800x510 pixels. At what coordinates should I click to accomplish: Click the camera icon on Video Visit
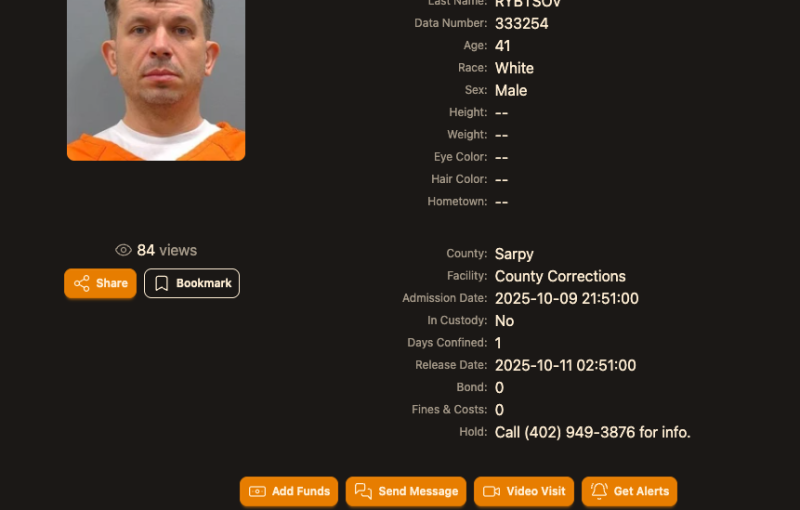point(491,491)
